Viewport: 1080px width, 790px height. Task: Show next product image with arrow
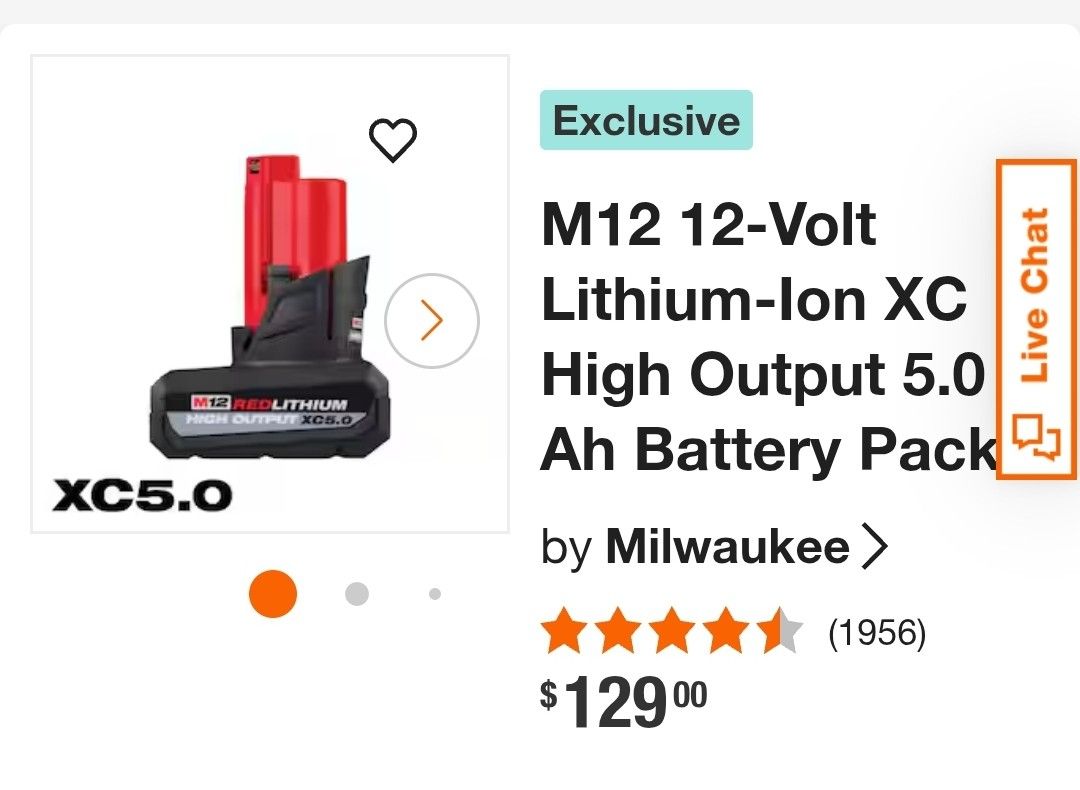pyautogui.click(x=432, y=321)
